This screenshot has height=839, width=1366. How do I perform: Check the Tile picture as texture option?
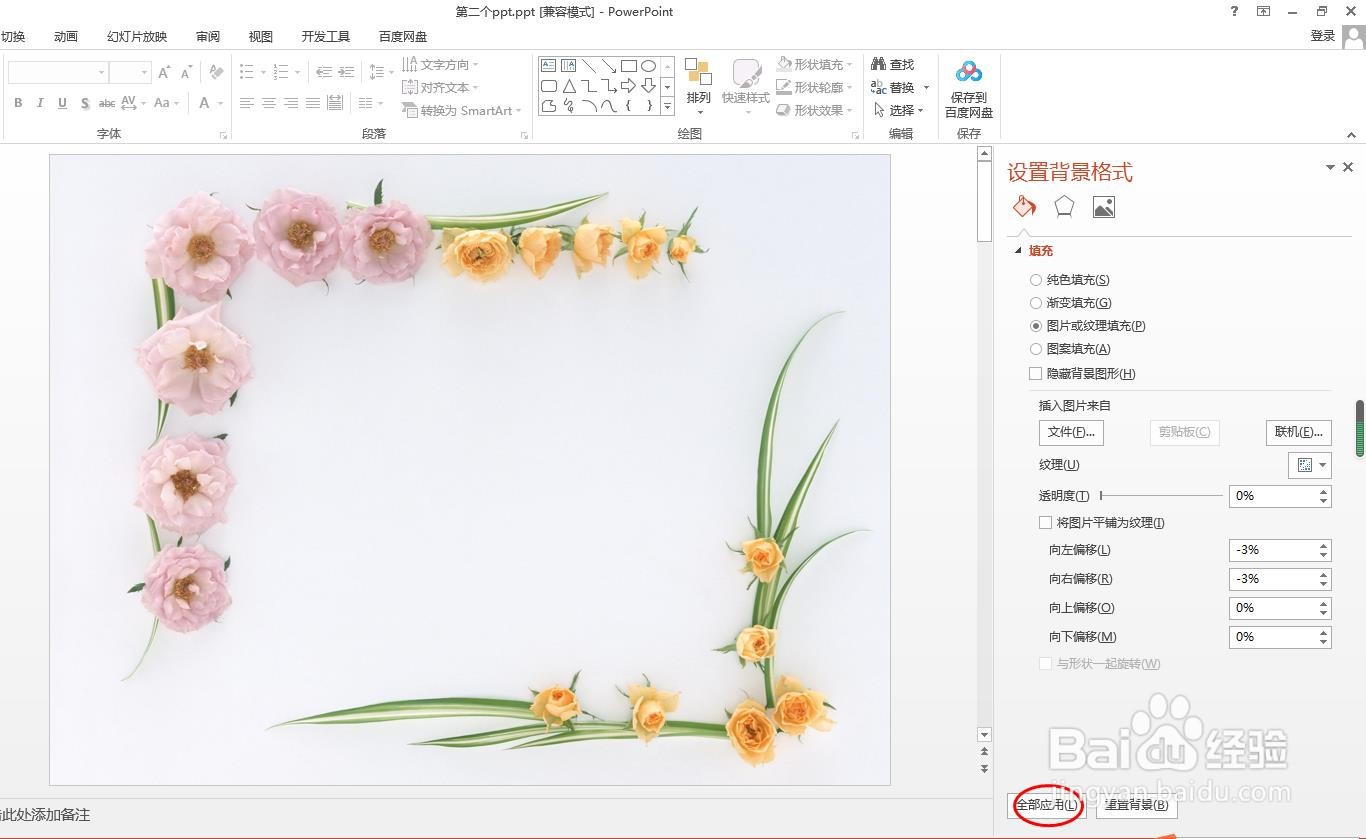click(x=1045, y=522)
